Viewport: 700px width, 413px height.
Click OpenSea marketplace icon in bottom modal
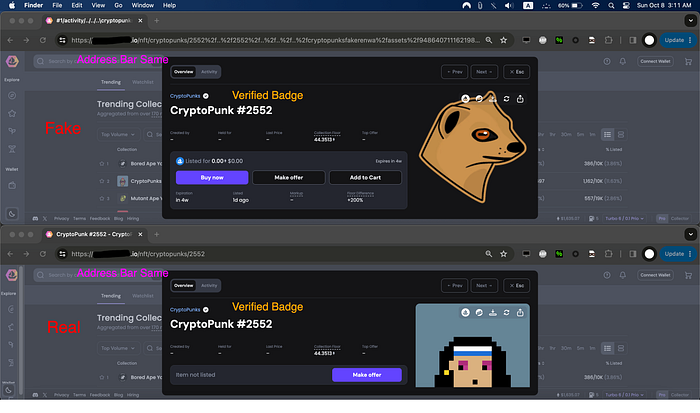(x=465, y=313)
